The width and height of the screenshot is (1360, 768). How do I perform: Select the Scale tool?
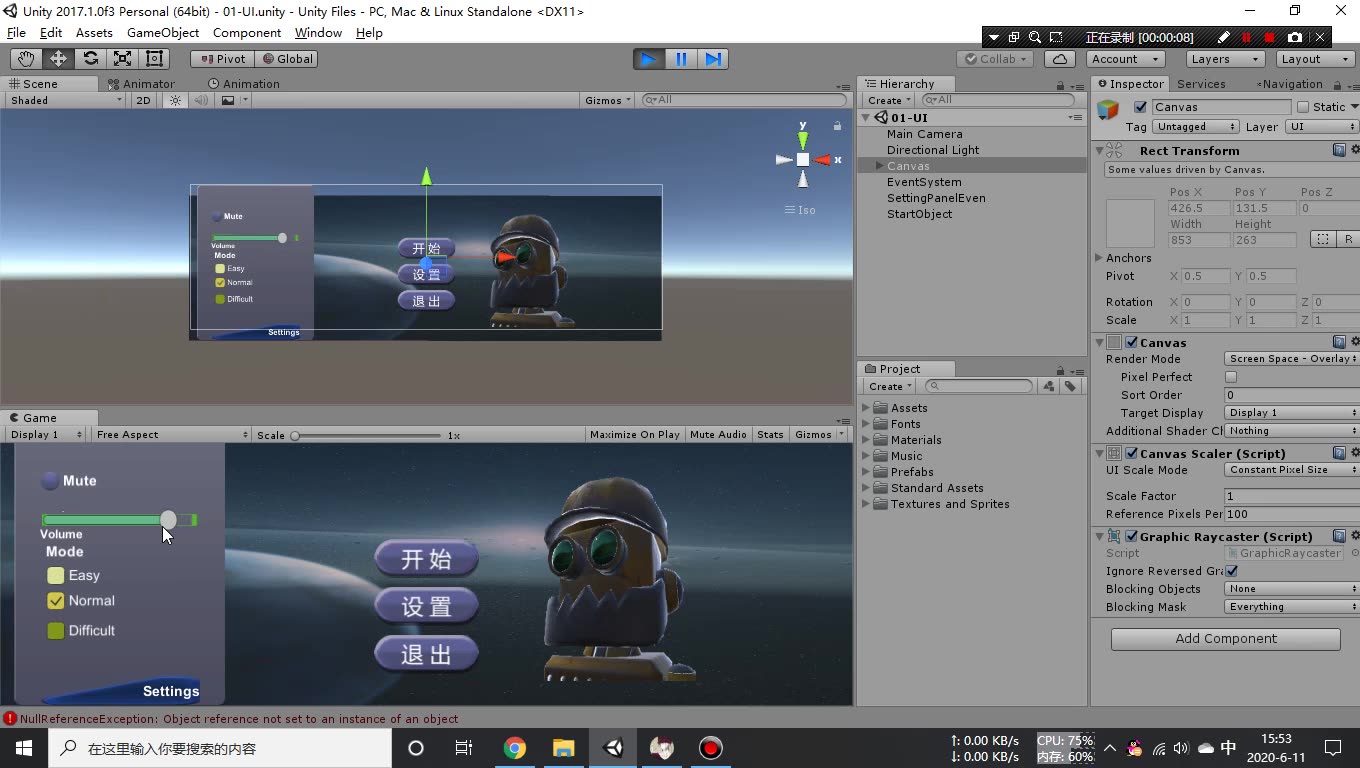(x=121, y=58)
